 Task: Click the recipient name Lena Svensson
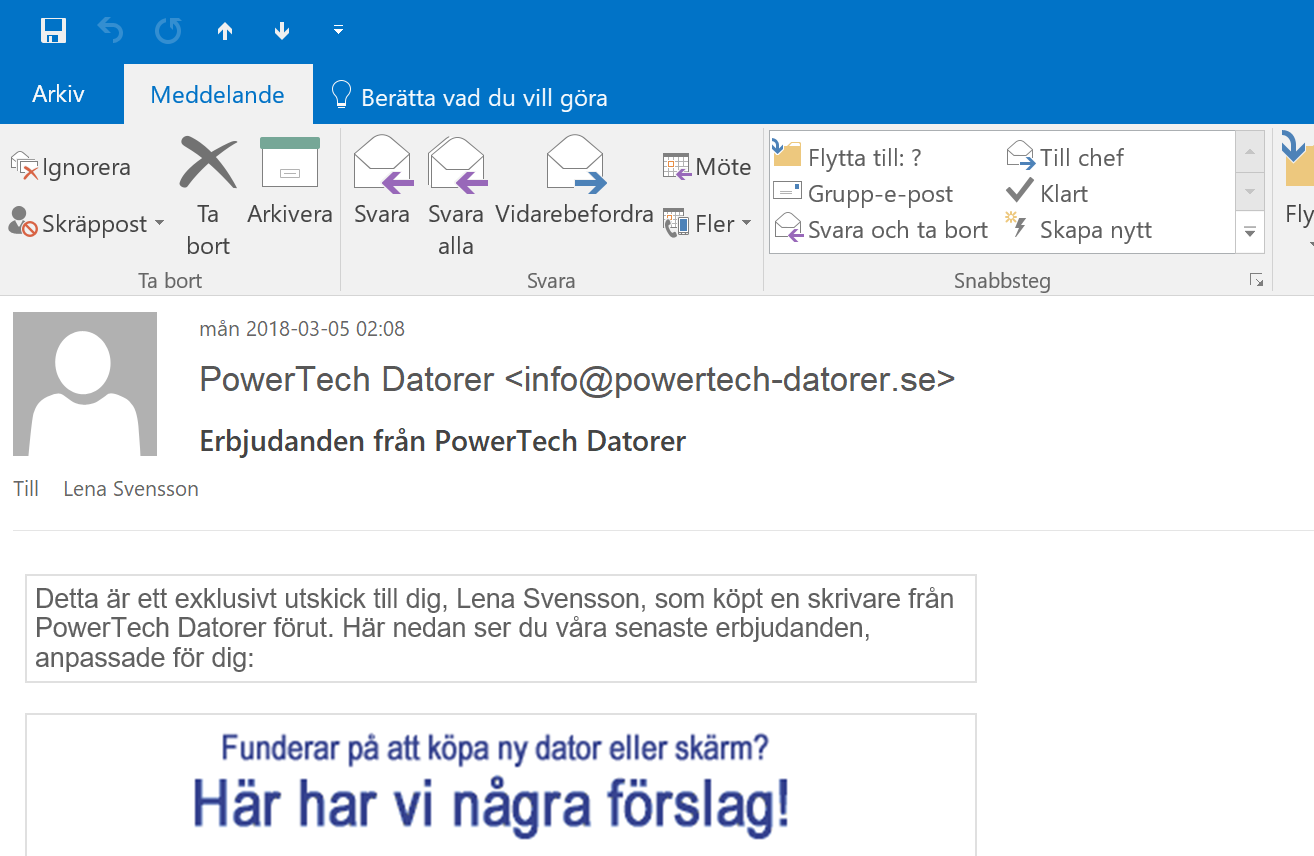(x=131, y=489)
